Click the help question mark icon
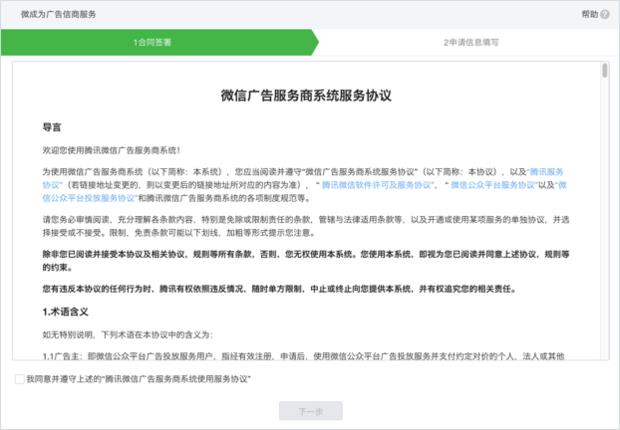620x430 pixels. tap(605, 14)
